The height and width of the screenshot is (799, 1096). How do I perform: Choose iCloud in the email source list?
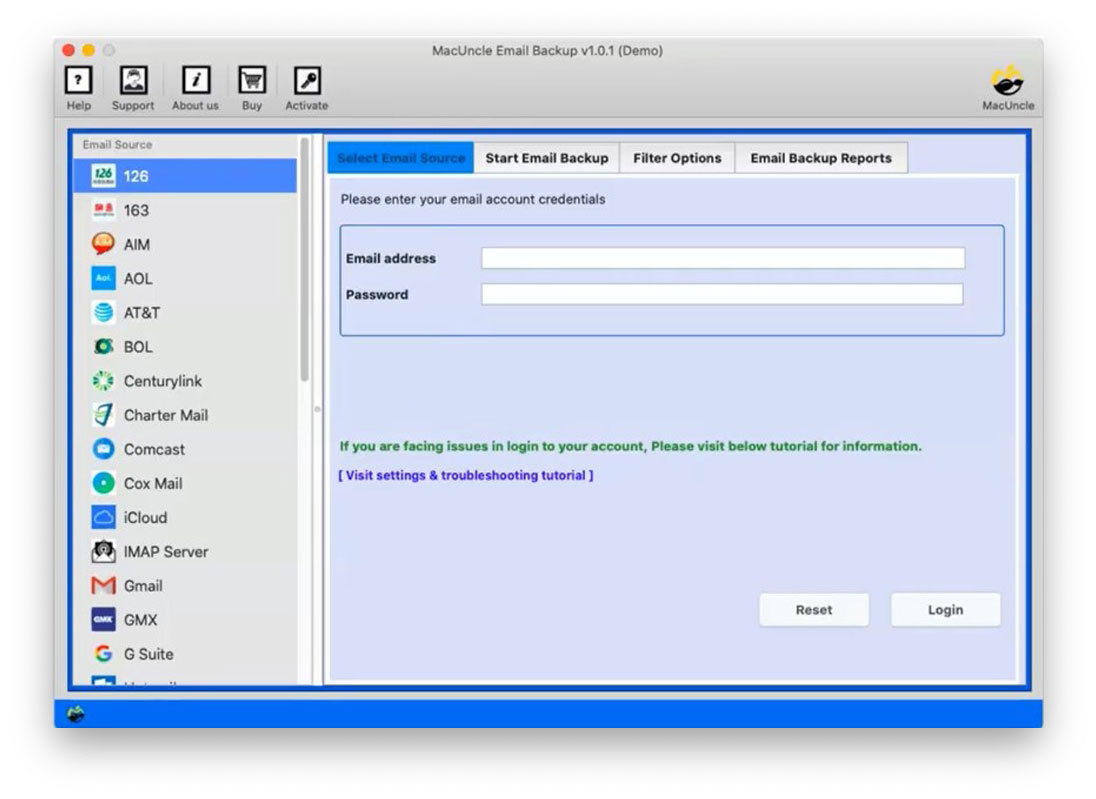point(145,518)
